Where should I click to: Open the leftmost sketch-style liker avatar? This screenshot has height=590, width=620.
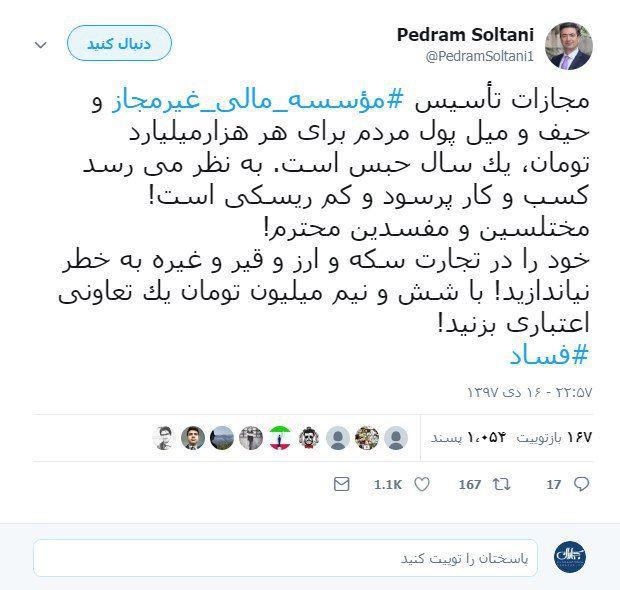tap(164, 438)
